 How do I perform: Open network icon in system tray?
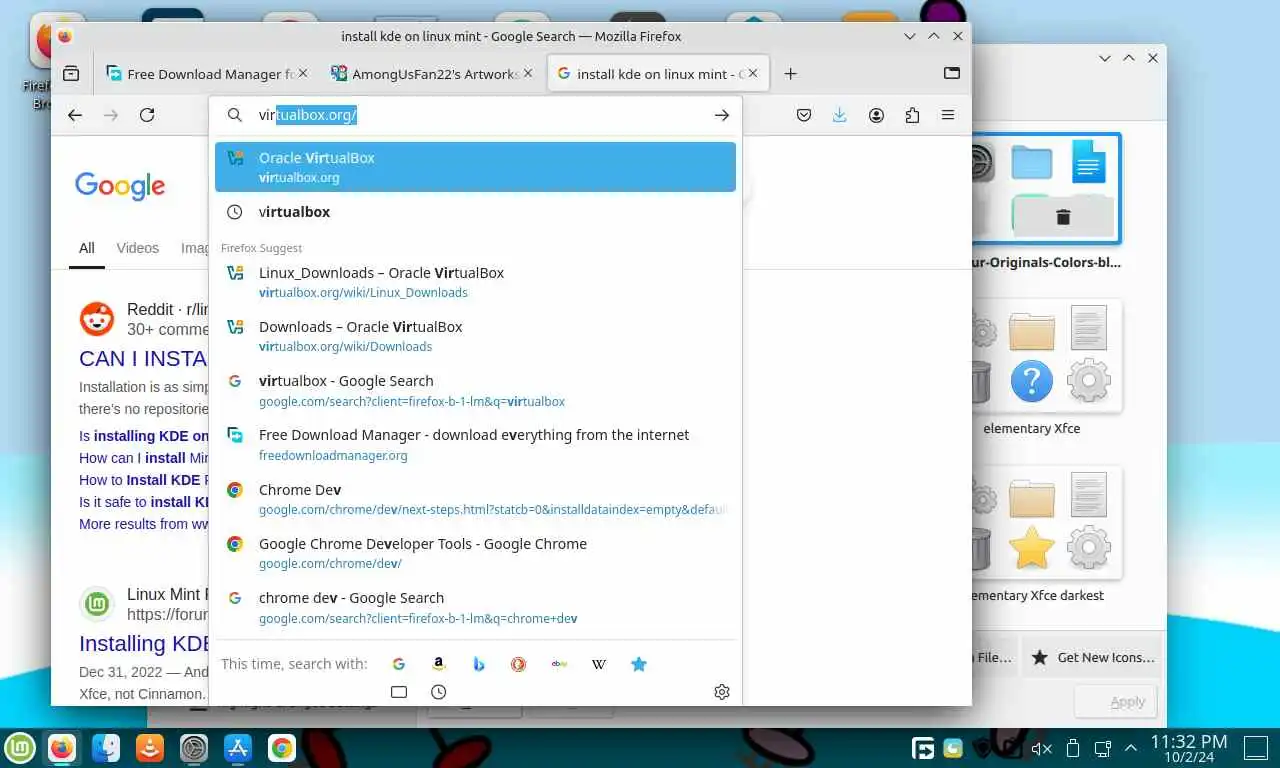click(x=1102, y=748)
